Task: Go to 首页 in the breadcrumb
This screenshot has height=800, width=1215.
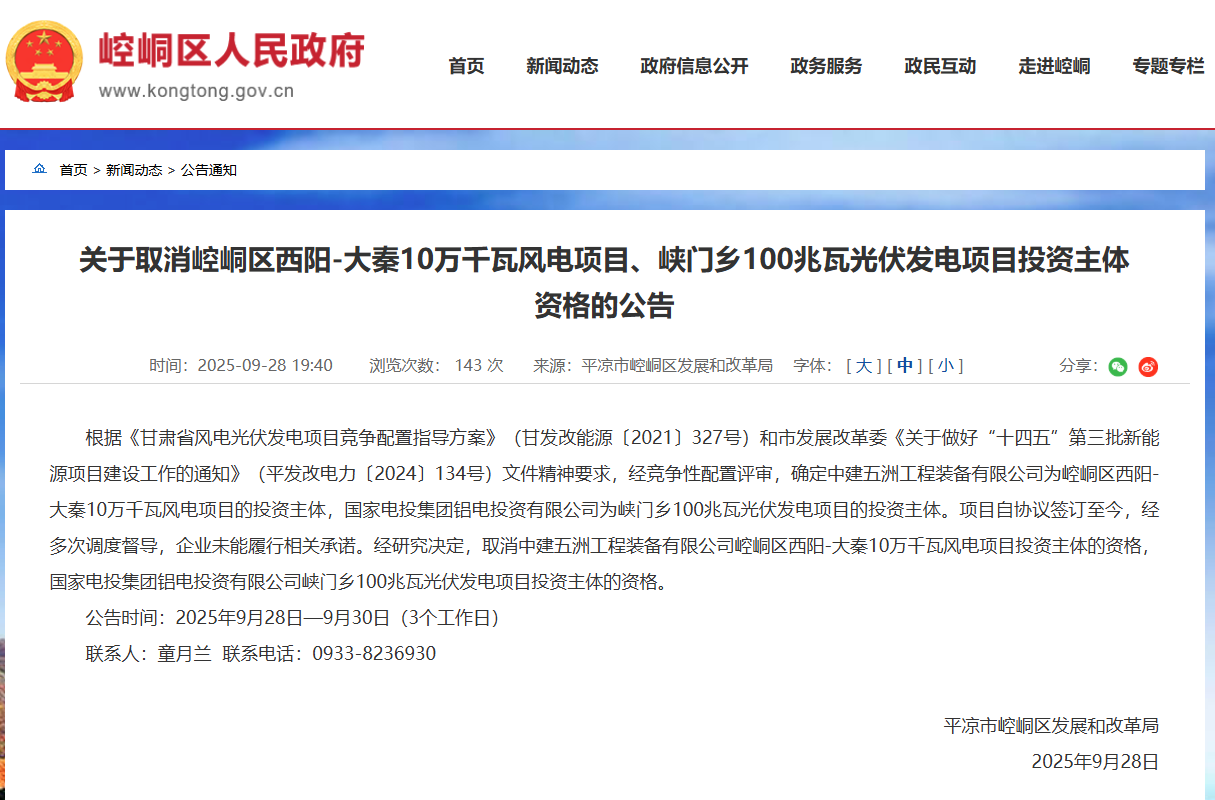Action: click(x=73, y=170)
